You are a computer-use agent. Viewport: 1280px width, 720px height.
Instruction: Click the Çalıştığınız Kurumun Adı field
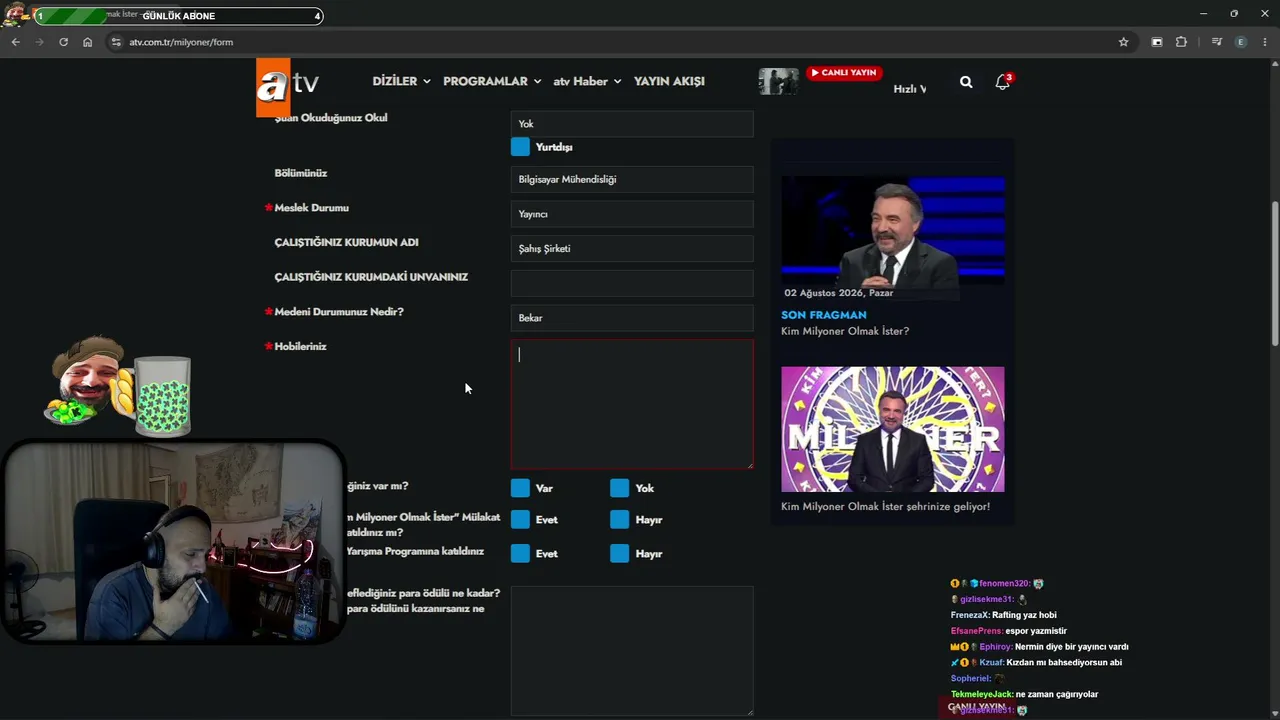tap(632, 249)
